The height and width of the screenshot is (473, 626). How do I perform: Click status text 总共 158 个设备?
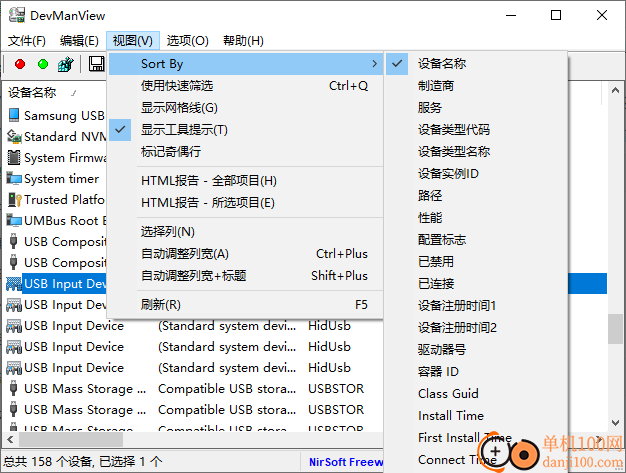48,462
